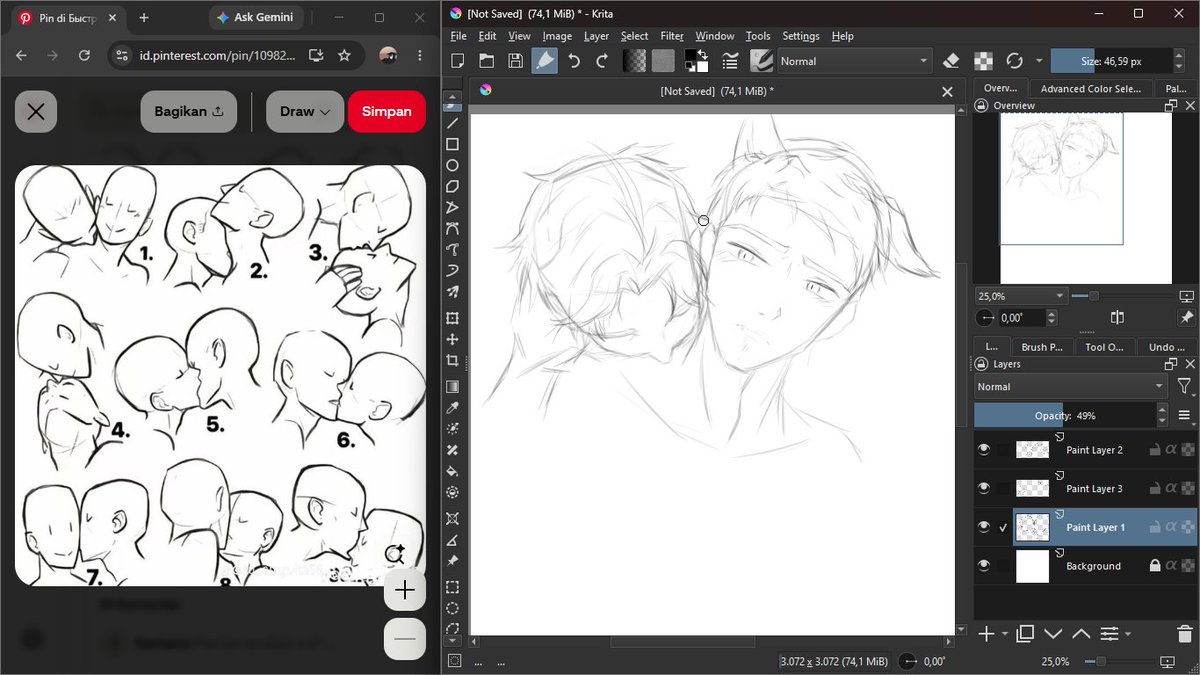Click Simpan button on Pinterest
The width and height of the screenshot is (1200, 675).
[387, 112]
